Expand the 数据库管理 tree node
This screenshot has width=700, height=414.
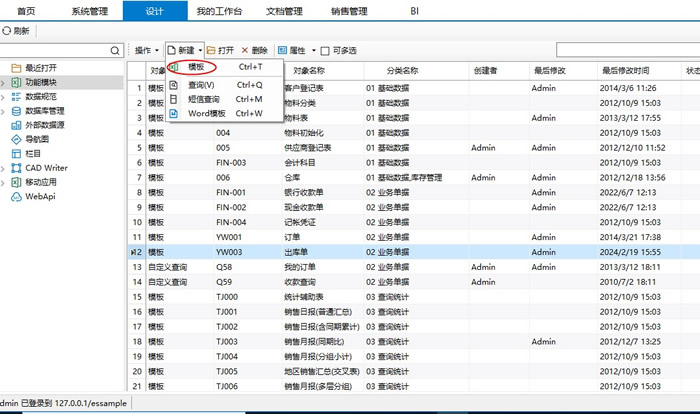[x=5, y=112]
